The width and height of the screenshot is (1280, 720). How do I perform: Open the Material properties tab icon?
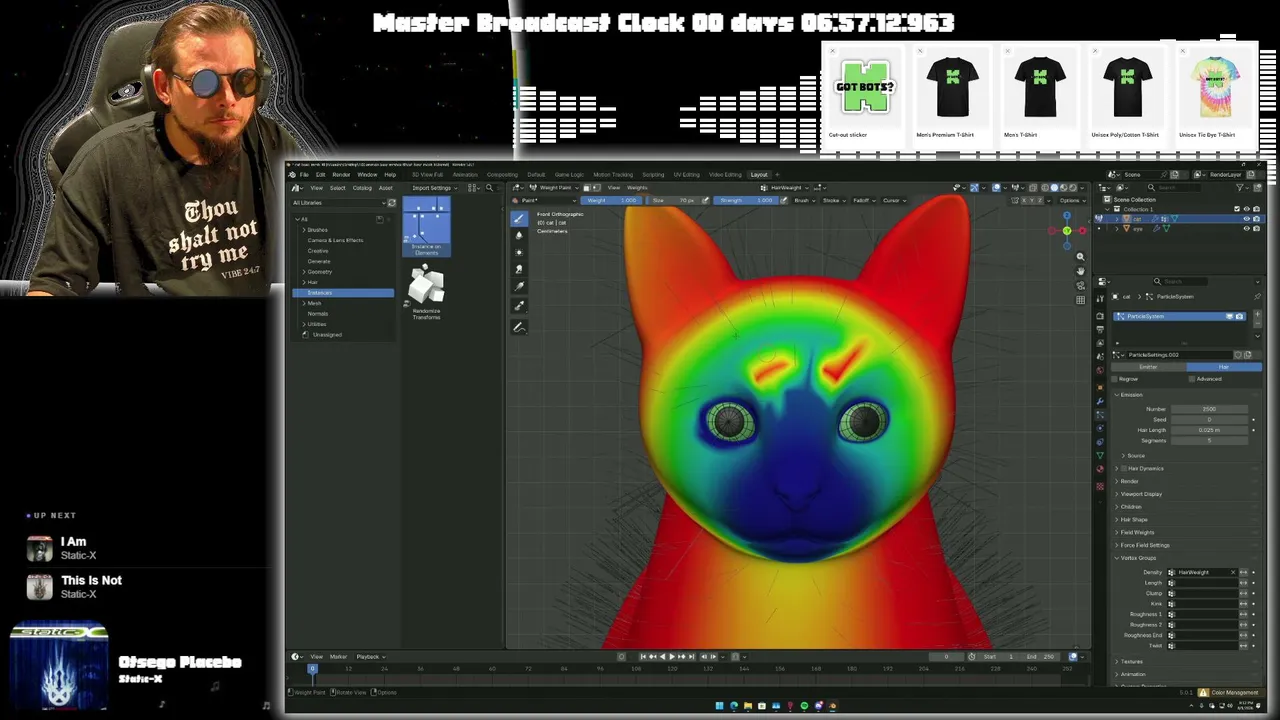[x=1100, y=469]
